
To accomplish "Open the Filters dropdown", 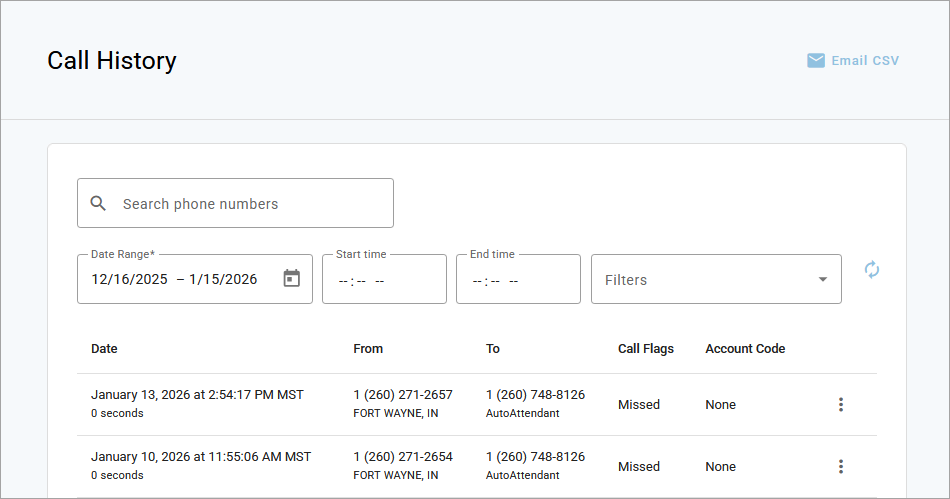I will (x=716, y=279).
